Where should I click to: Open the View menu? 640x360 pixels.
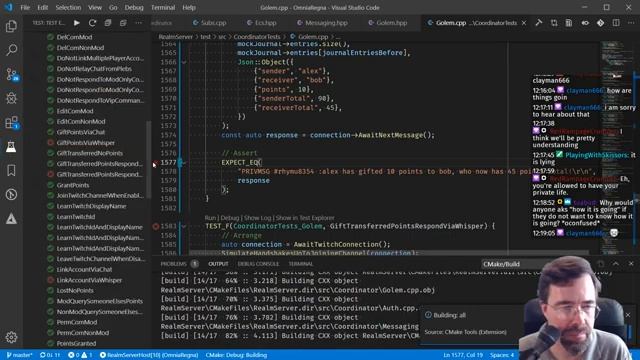click(95, 7)
